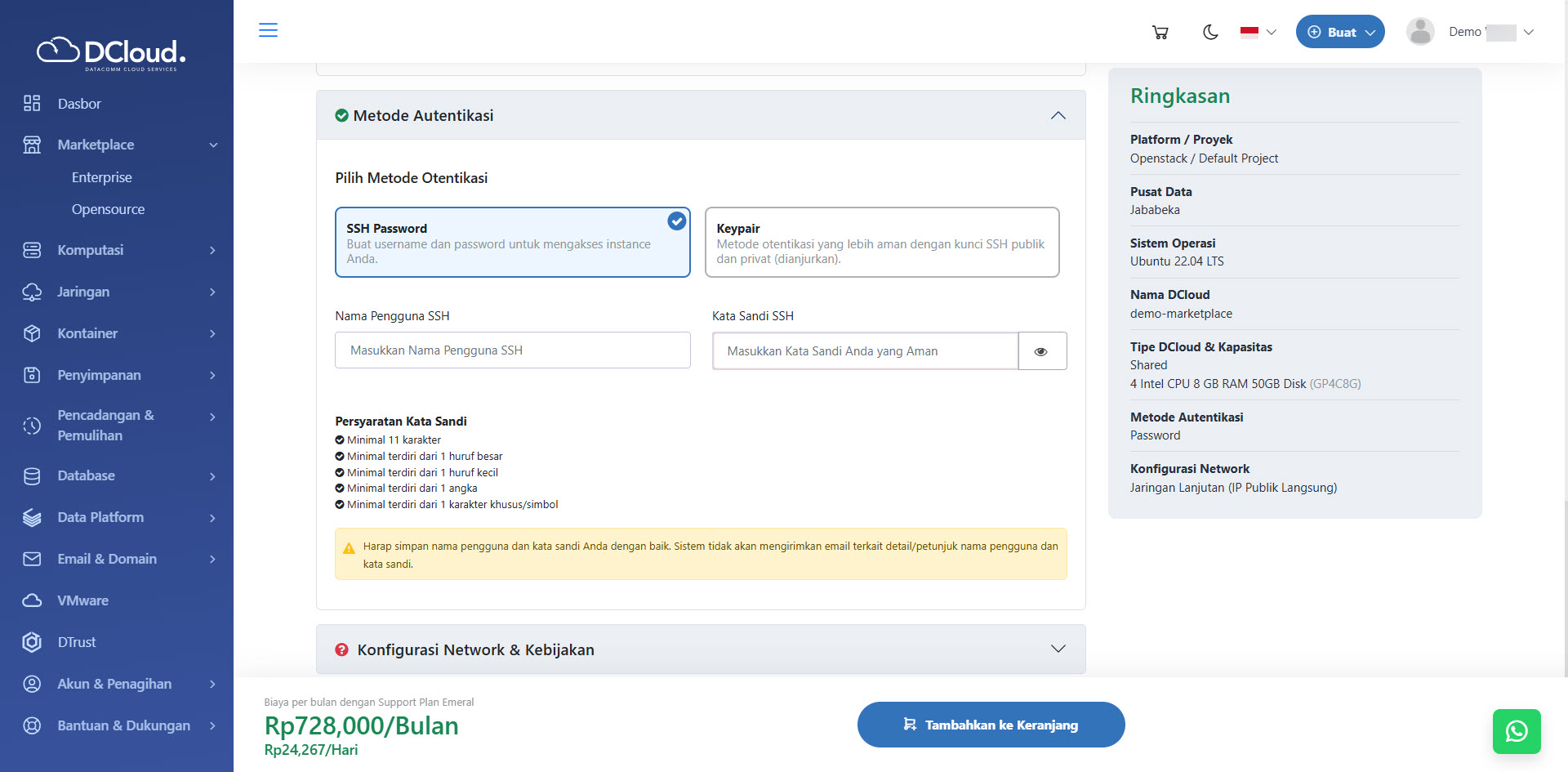This screenshot has width=1568, height=772.
Task: Open the language flag dropdown
Action: coord(1258,33)
